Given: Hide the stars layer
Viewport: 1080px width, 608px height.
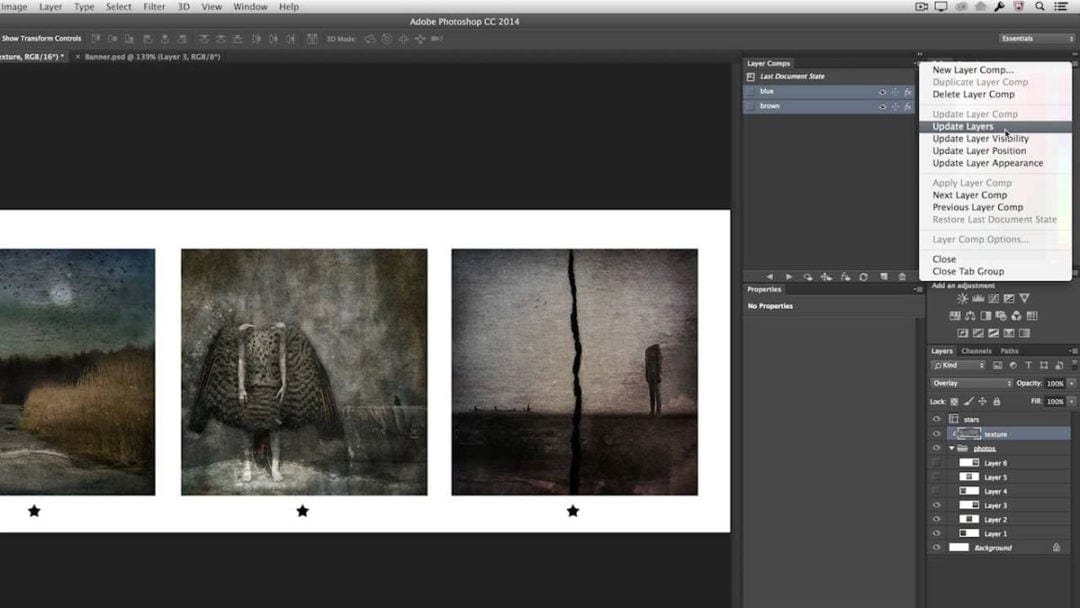Looking at the screenshot, I should coord(936,419).
